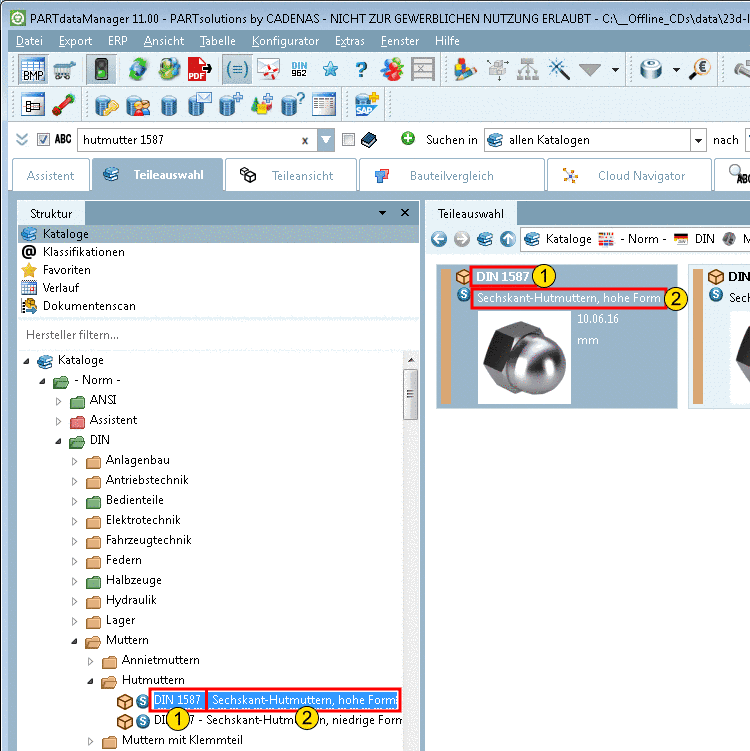Select the Federn folder in the tree
Screen dimensions: 750x751
[124, 560]
